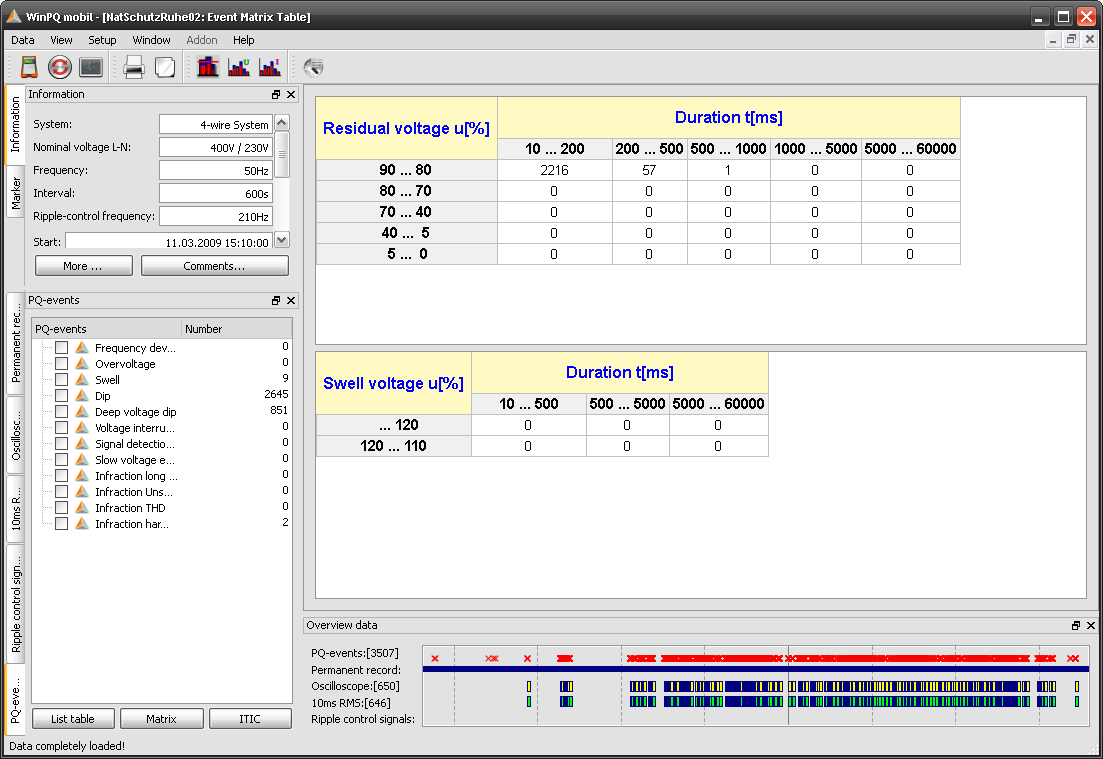The height and width of the screenshot is (759, 1103).
Task: Enable the Voltage interru... checkbox
Action: [x=62, y=428]
